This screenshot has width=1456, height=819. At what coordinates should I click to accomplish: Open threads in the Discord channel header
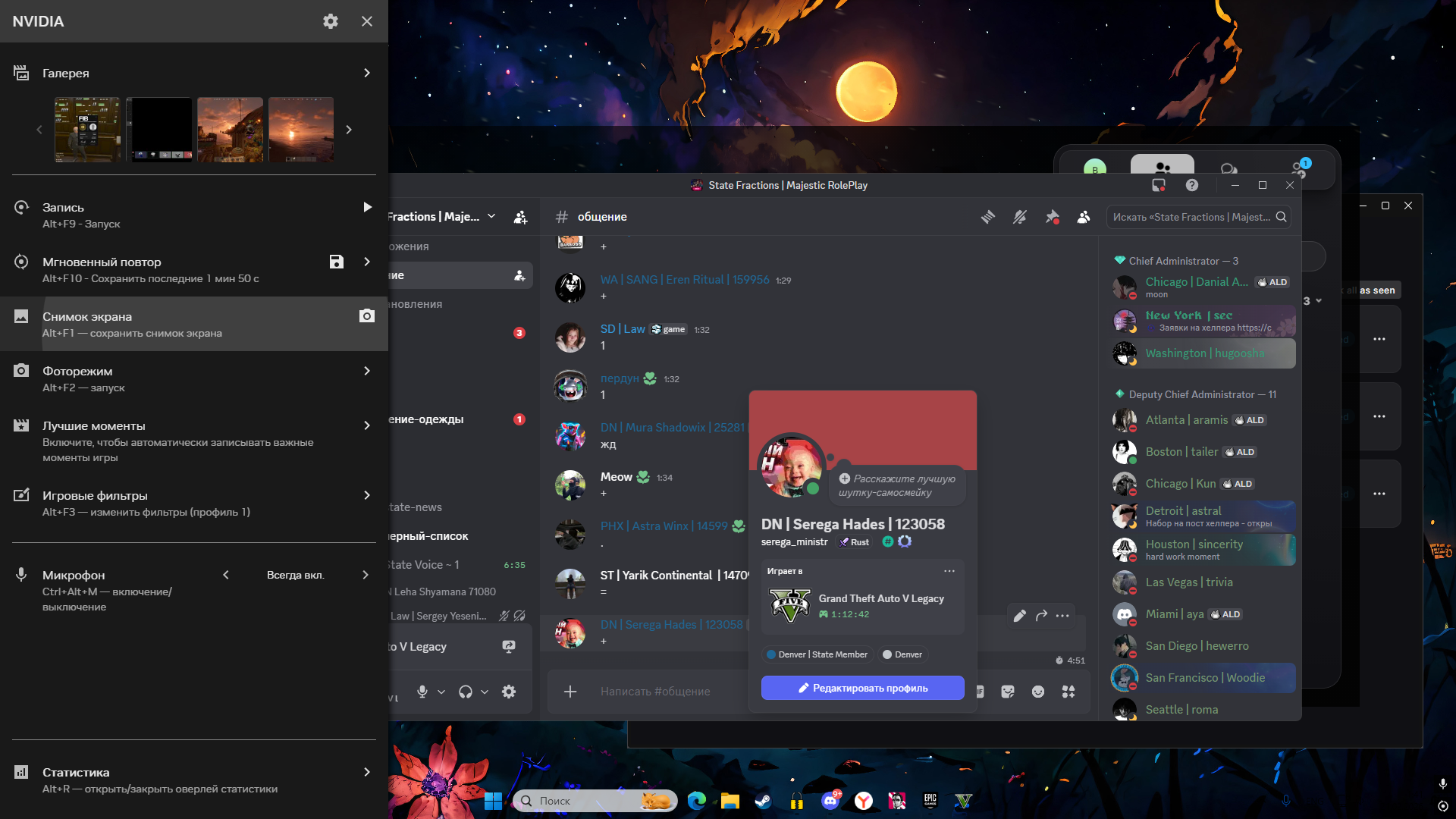tap(987, 217)
